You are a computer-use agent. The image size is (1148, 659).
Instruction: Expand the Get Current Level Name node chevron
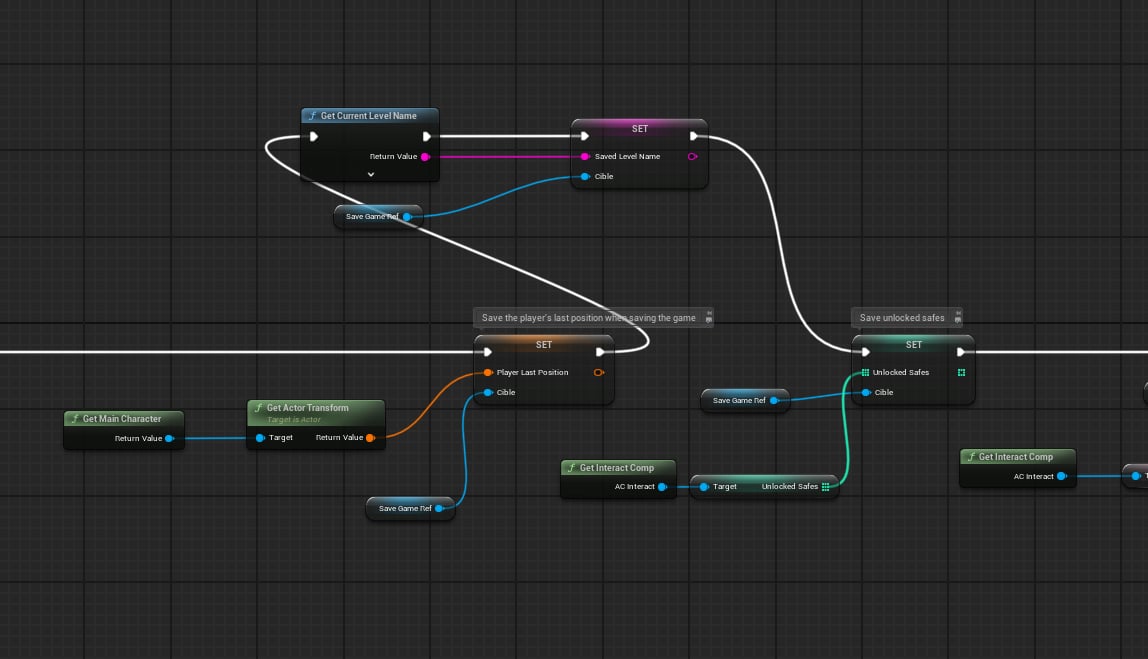[370, 174]
